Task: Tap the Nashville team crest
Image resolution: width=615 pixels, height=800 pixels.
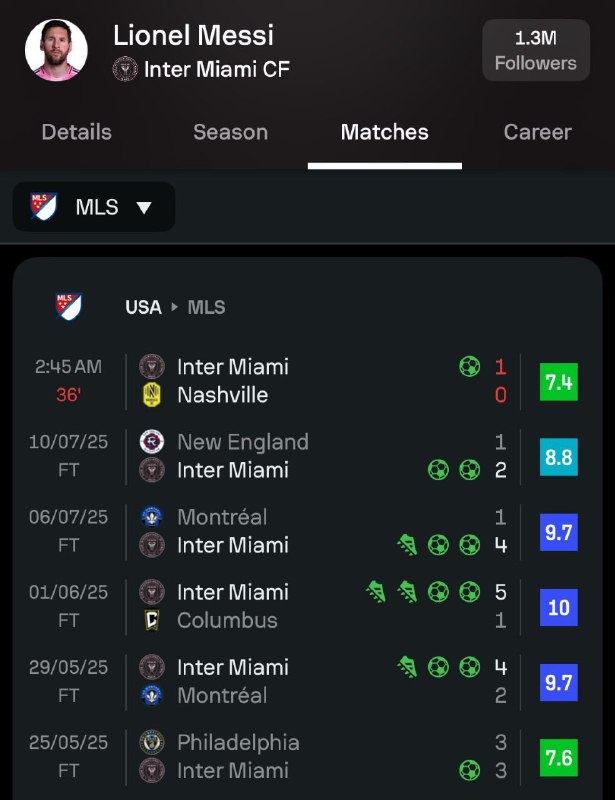Action: (152, 395)
